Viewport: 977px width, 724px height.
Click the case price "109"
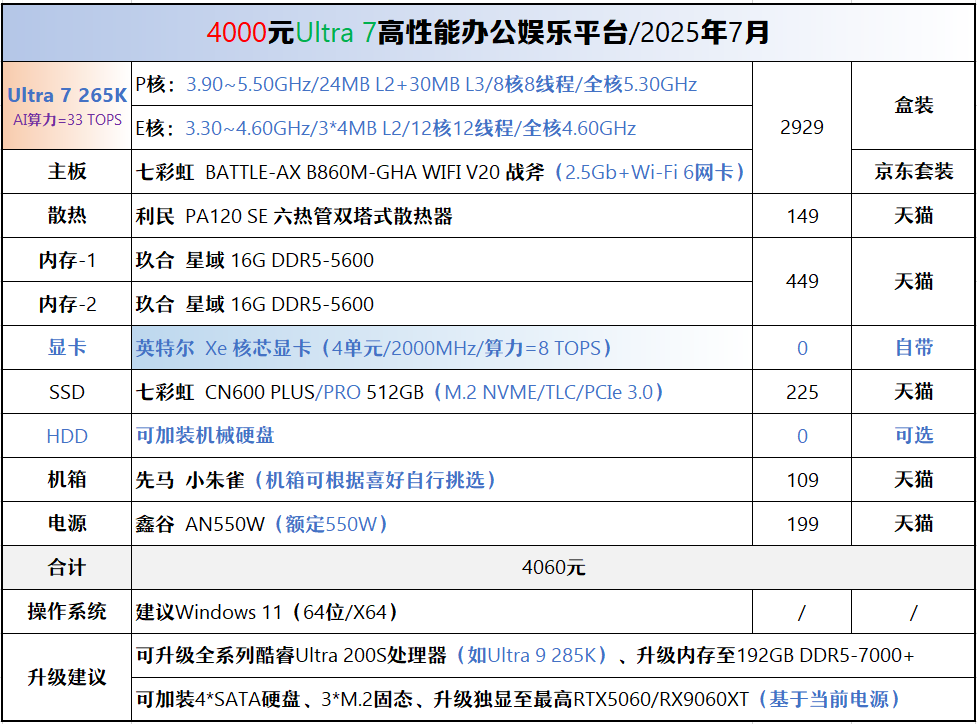click(x=802, y=480)
